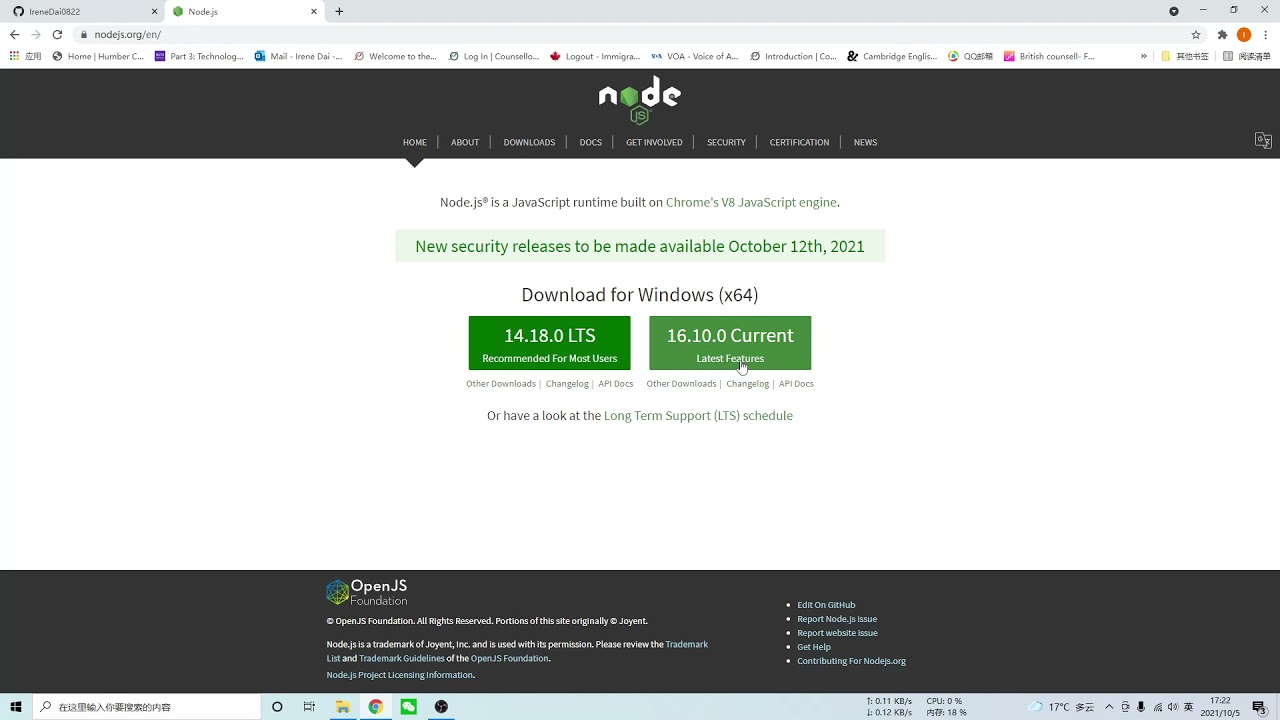Open the NEWS nav item
1280x720 pixels.
pyautogui.click(x=865, y=142)
